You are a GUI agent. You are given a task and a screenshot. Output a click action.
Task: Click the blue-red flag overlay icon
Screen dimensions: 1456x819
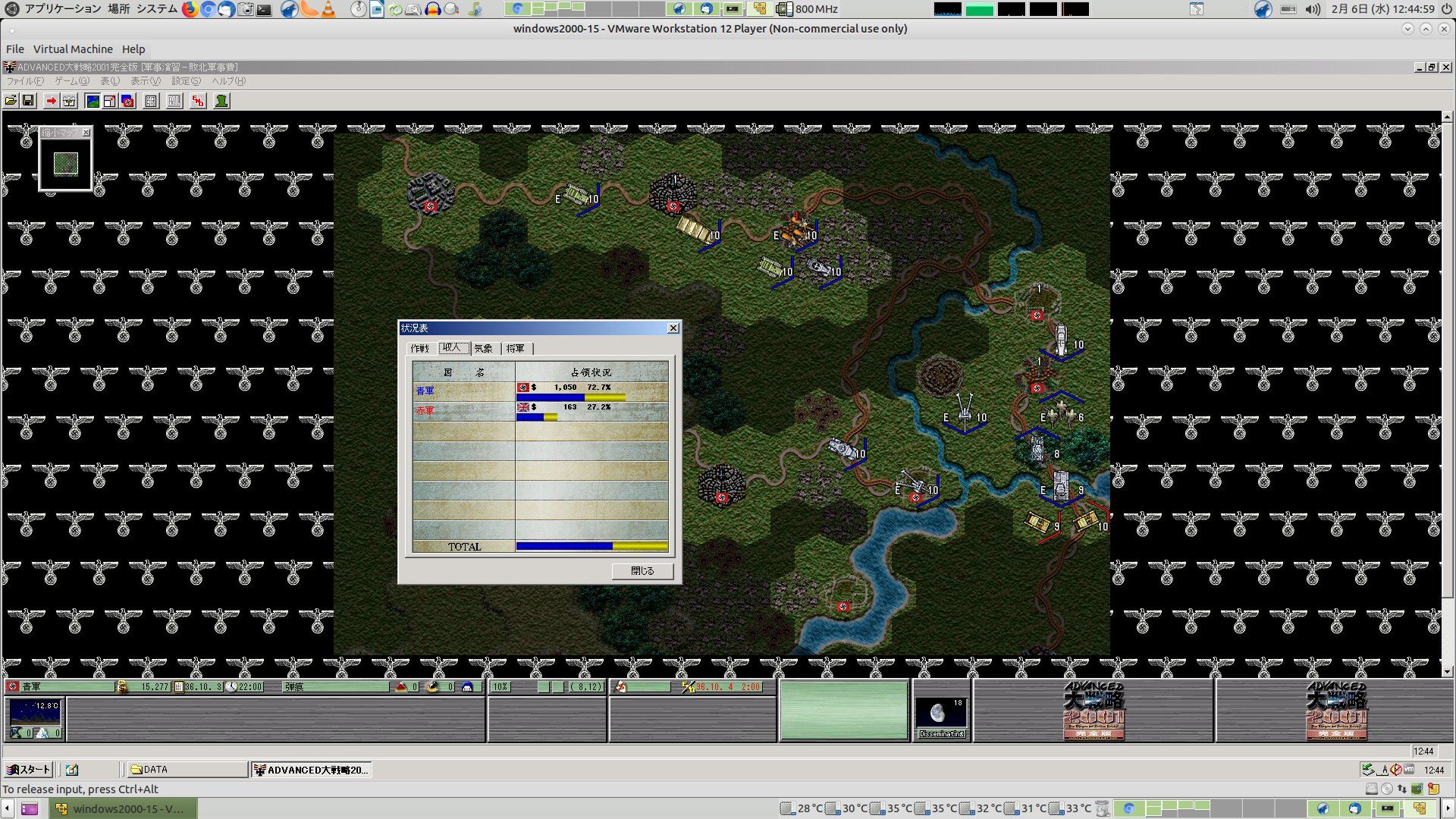[x=127, y=101]
